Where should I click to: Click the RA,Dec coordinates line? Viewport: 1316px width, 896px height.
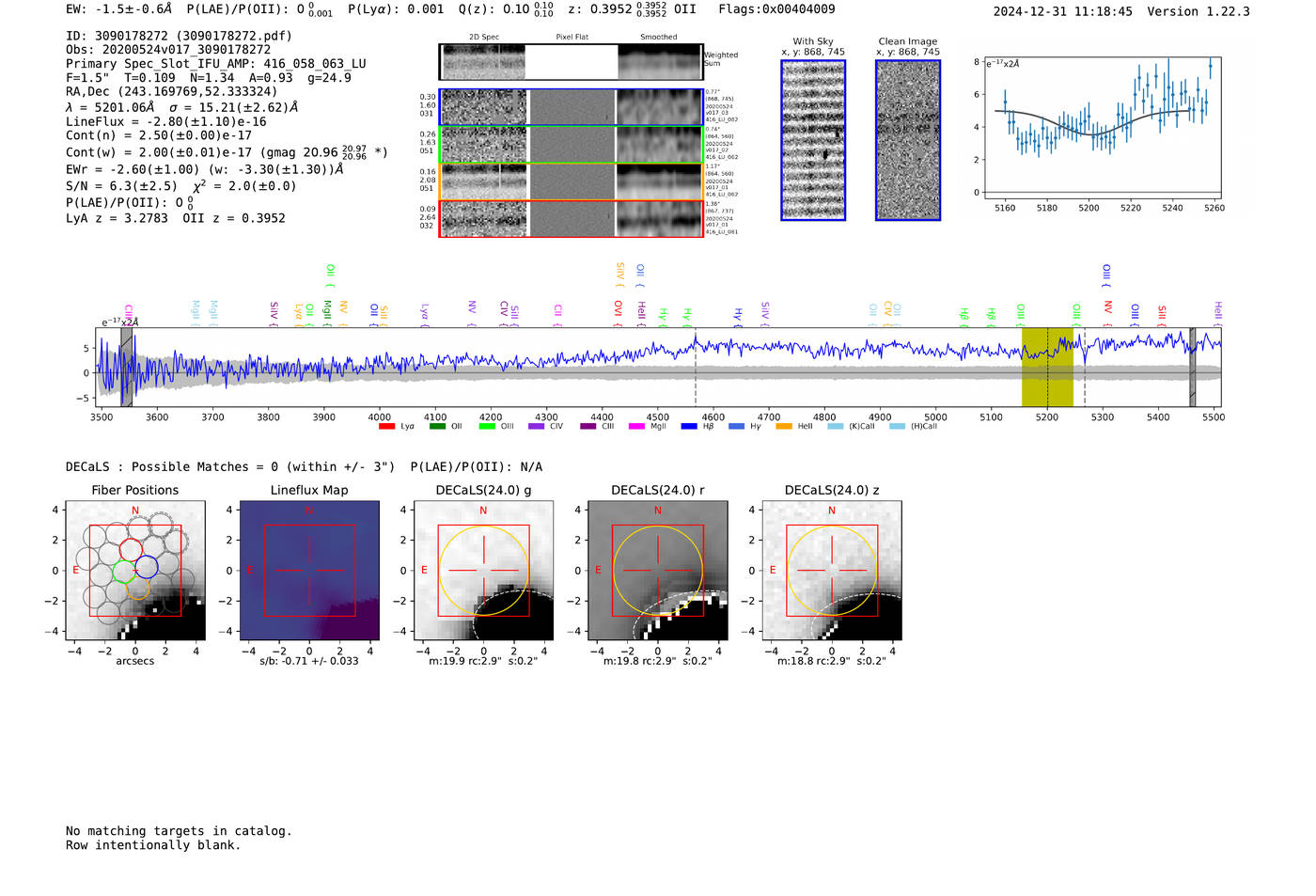tap(172, 91)
